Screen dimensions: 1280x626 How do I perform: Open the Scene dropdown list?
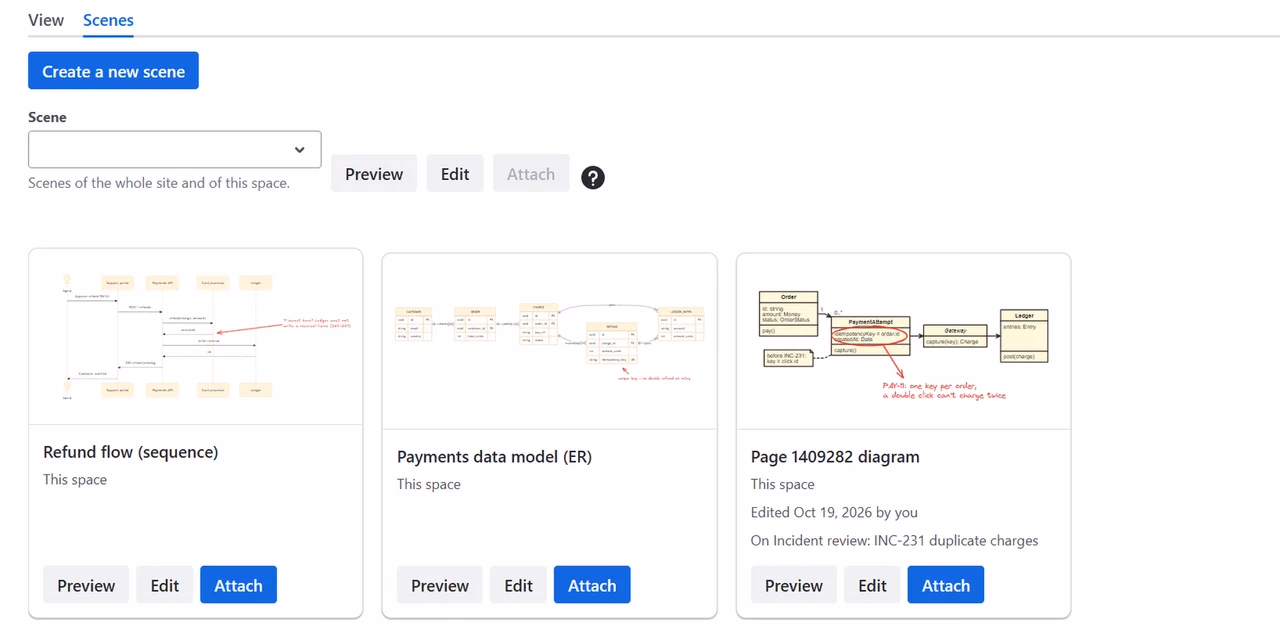click(x=175, y=149)
